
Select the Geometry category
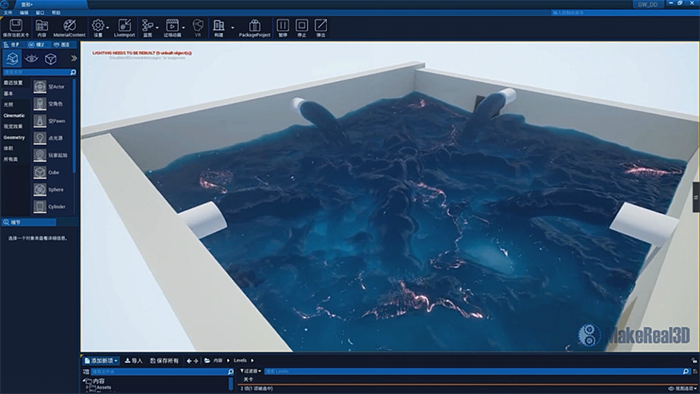tap(14, 137)
